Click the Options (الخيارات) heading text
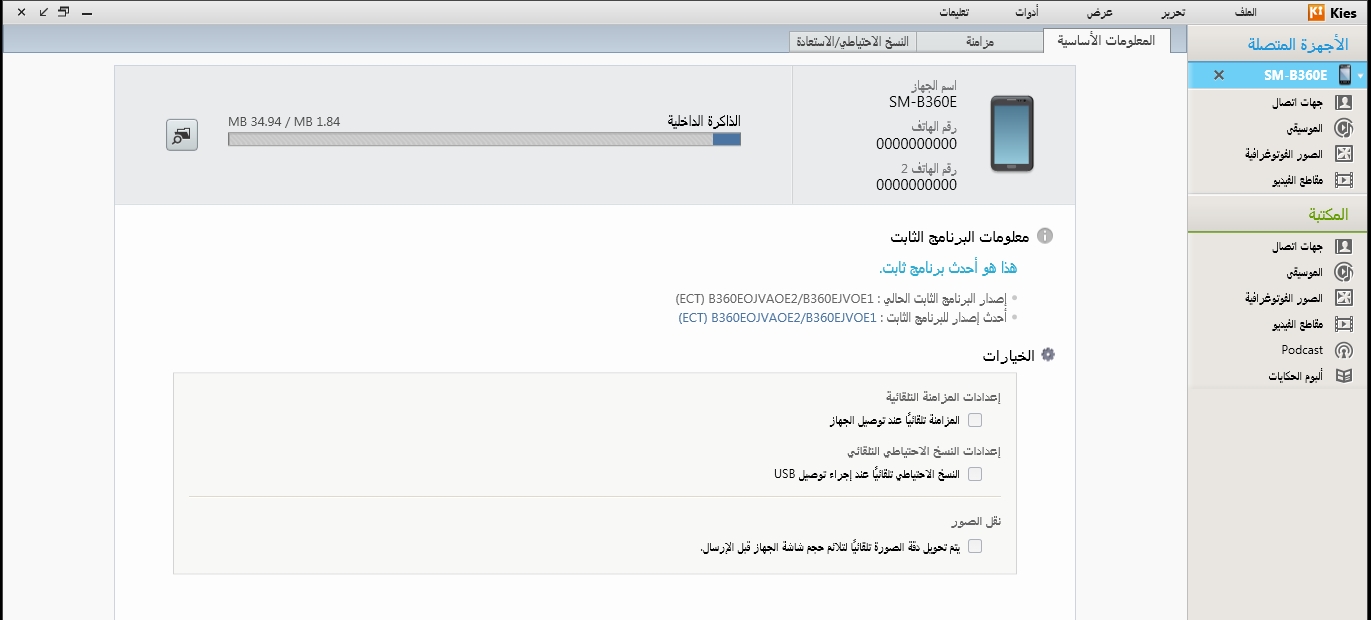 [1007, 355]
